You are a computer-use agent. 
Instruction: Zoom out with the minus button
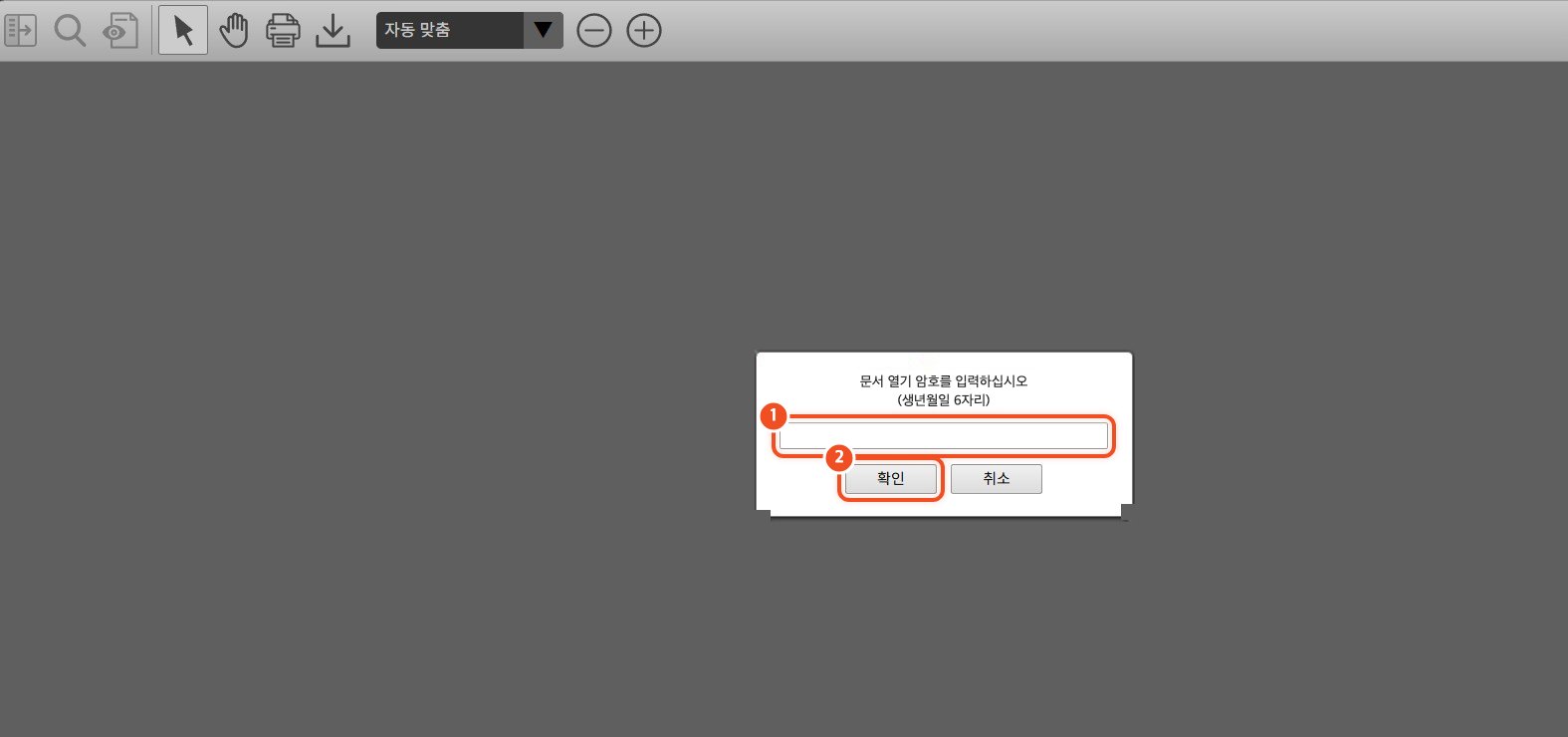pyautogui.click(x=594, y=31)
